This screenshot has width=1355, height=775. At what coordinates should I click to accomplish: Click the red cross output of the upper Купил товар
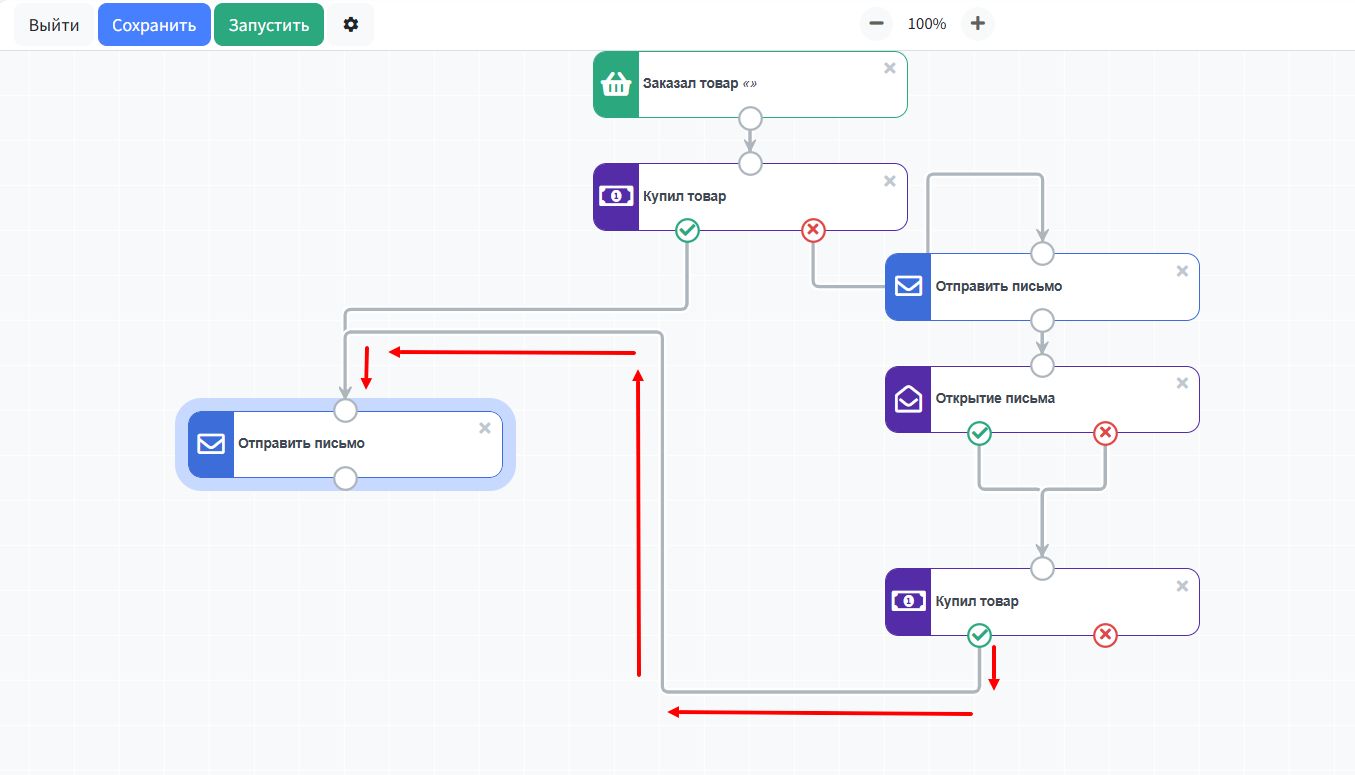point(813,231)
